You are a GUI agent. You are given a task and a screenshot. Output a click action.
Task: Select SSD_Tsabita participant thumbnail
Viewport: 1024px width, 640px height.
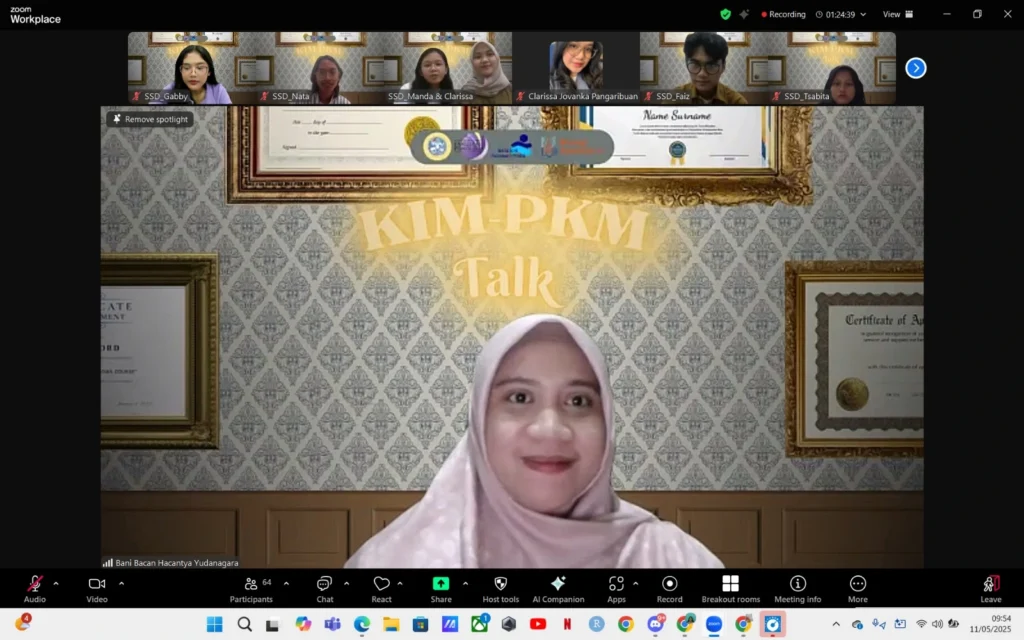click(832, 68)
